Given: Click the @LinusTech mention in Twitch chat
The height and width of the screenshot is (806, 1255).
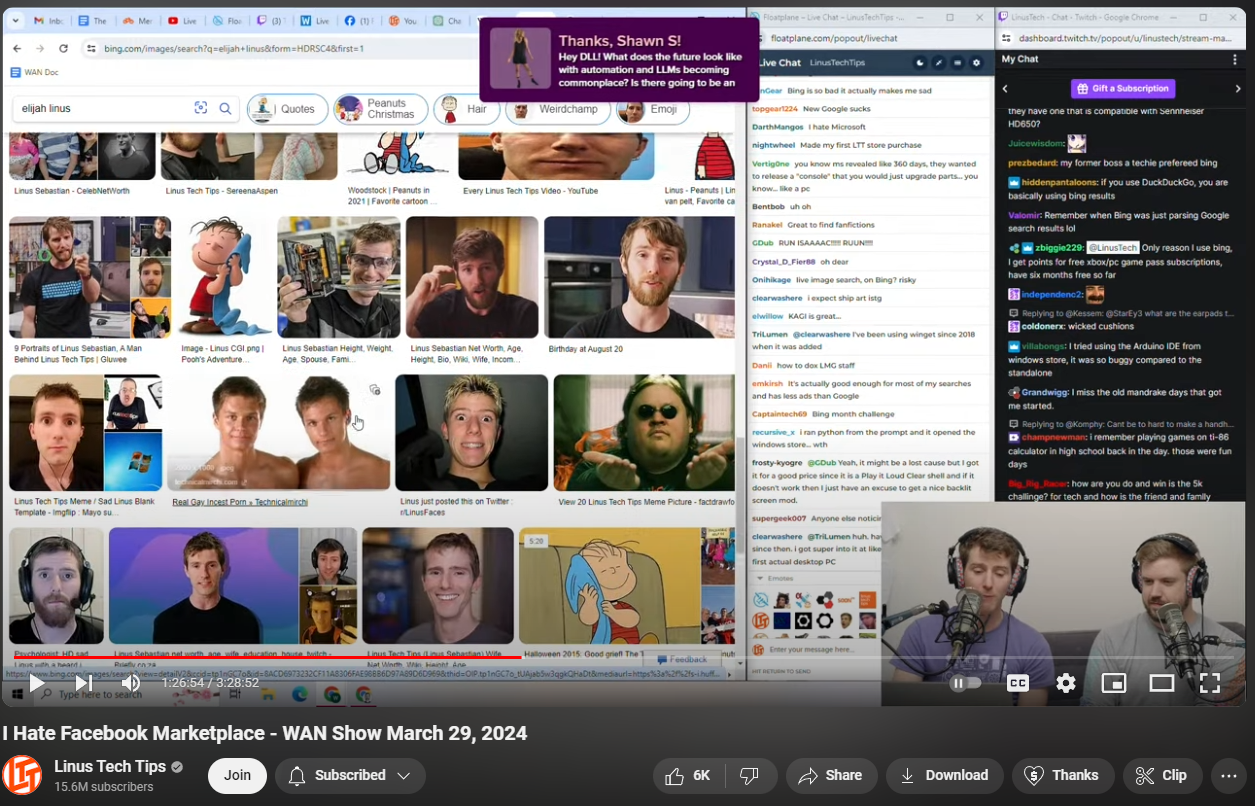Looking at the screenshot, I should 1113,248.
